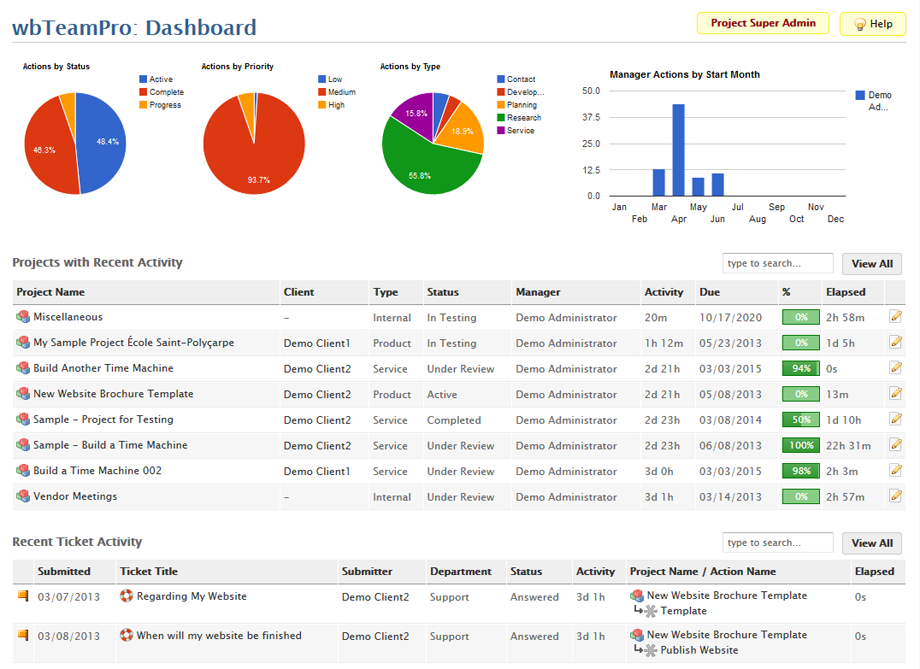This screenshot has width=920, height=669.
Task: Click project icon beside Build a Time Machine 002
Action: [x=23, y=471]
